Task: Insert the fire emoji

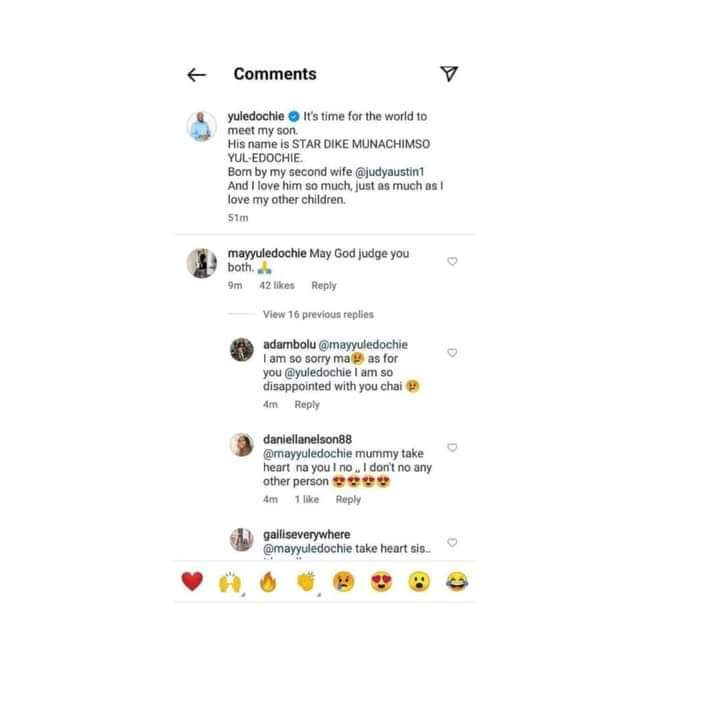Action: pyautogui.click(x=268, y=582)
